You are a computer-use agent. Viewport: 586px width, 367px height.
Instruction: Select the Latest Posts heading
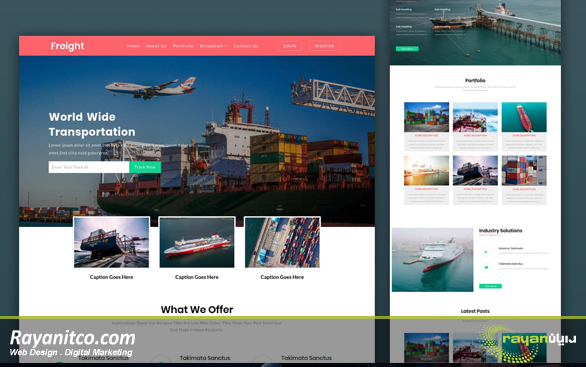tap(475, 311)
